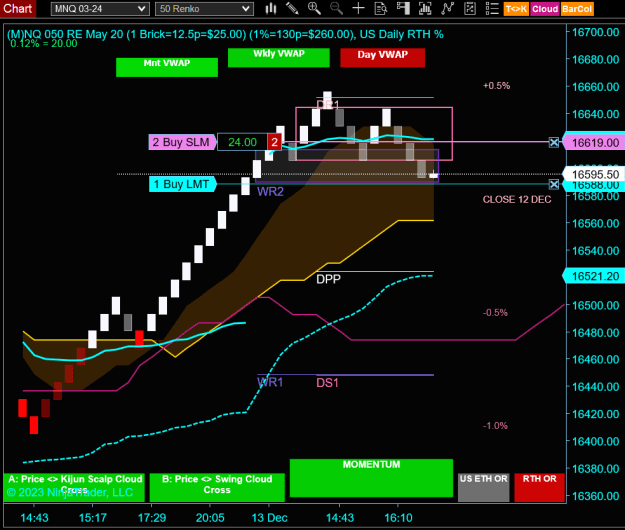Click Price <> Kijun Scalp Cloud Cross button
The image size is (625, 530).
pos(74,487)
